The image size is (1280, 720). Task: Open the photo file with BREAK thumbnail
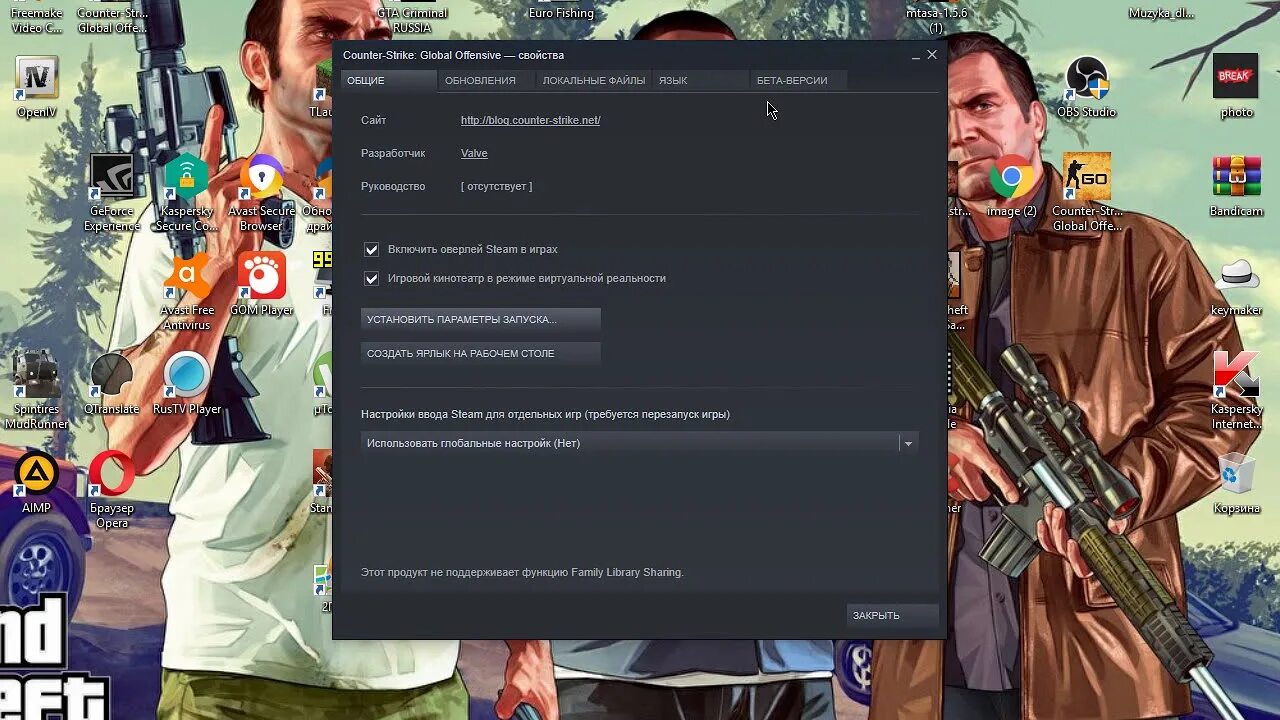coord(1236,87)
